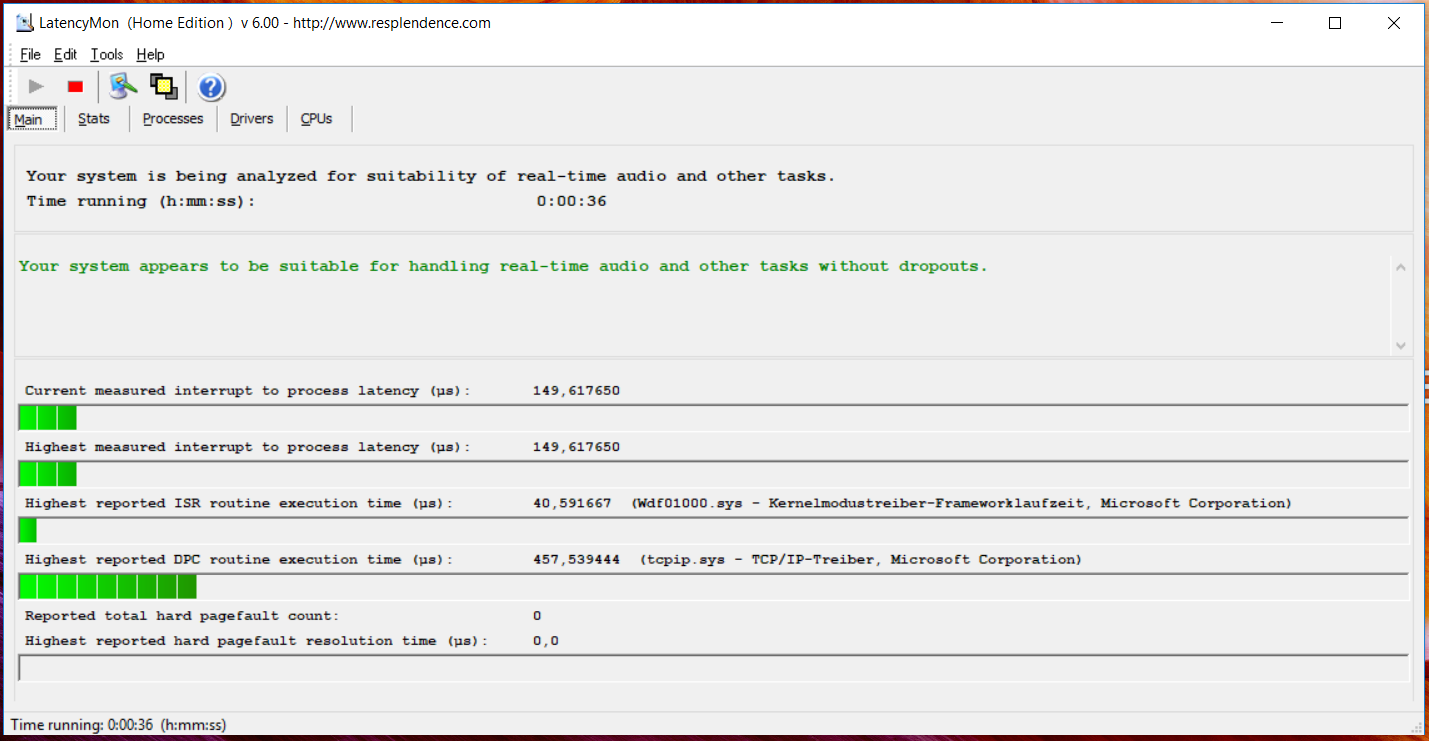Image resolution: width=1429 pixels, height=741 pixels.
Task: Open the Help menu
Action: pyautogui.click(x=150, y=55)
